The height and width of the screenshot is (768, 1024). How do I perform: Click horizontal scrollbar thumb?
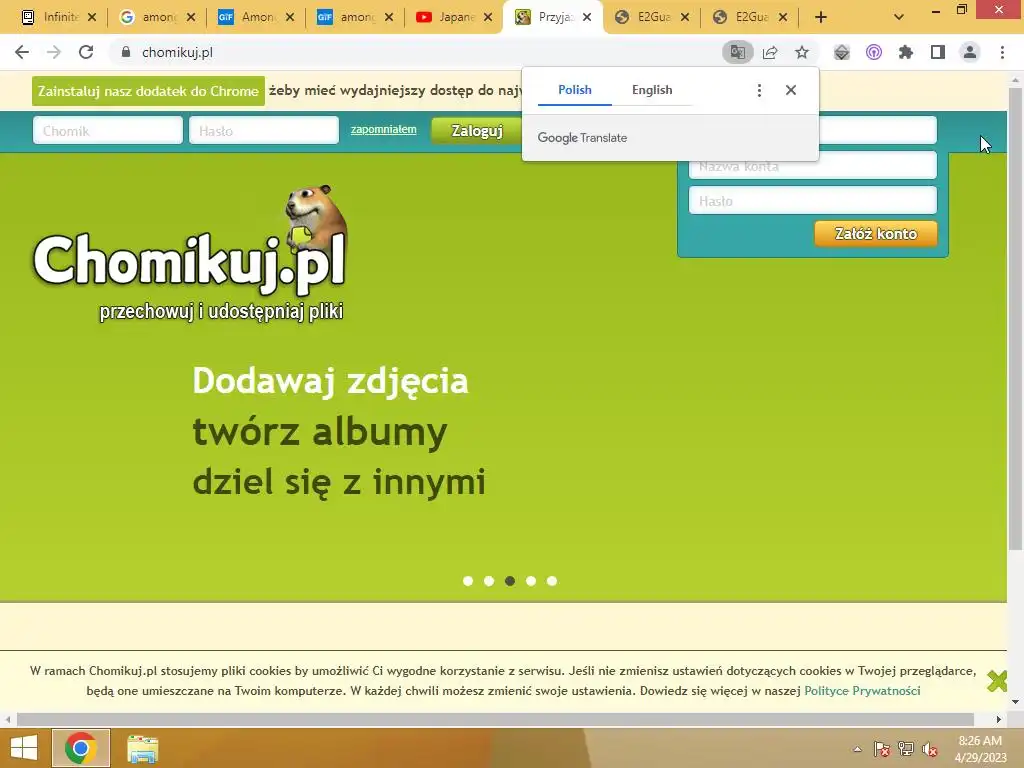(495, 719)
